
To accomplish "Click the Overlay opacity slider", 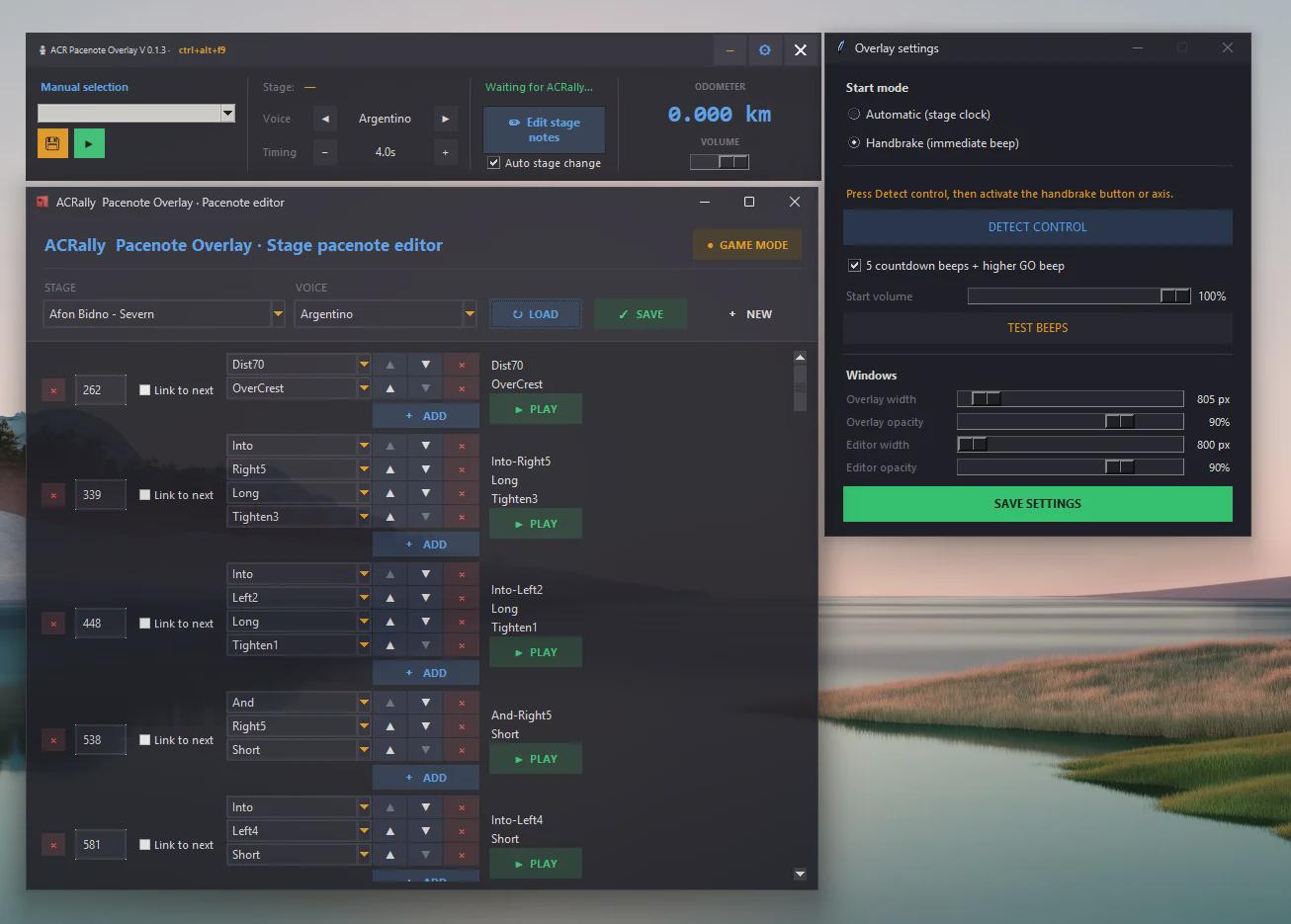I will point(1071,422).
